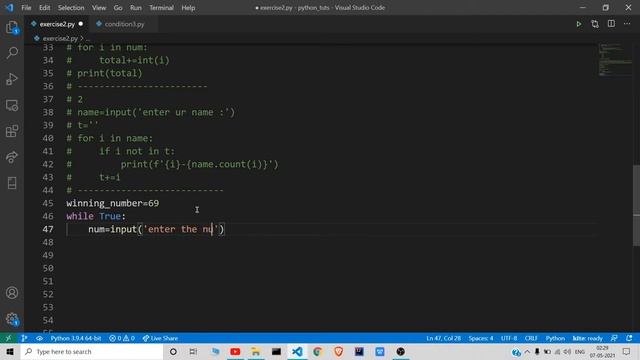Screen dimensions: 640x360
Task: Open the View menu
Action: (99, 8)
